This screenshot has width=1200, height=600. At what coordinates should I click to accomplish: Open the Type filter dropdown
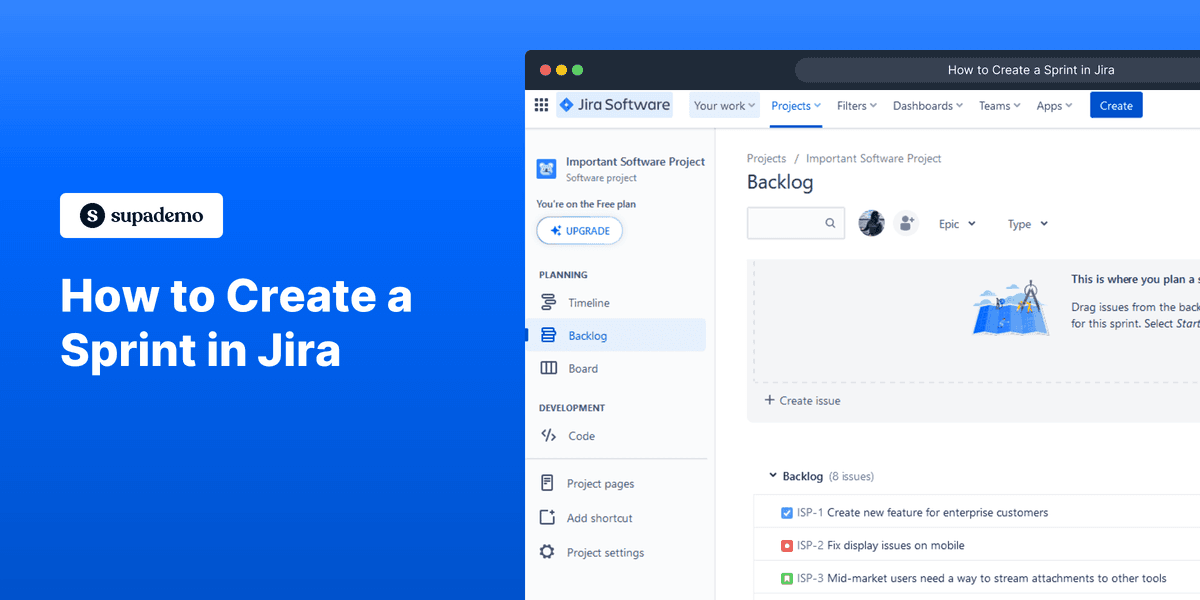click(x=1026, y=223)
